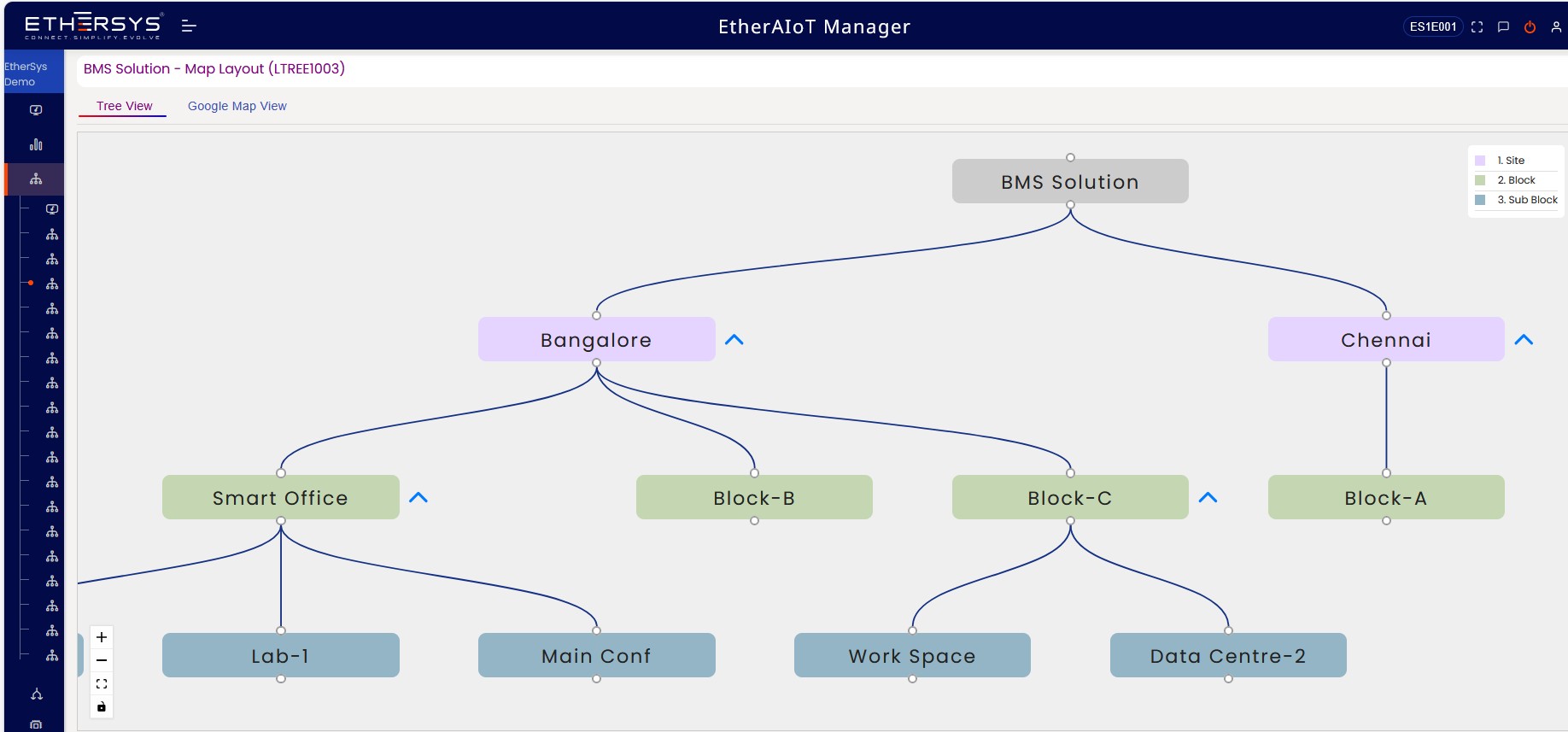Click the Block green legend swatch

coord(1480,180)
